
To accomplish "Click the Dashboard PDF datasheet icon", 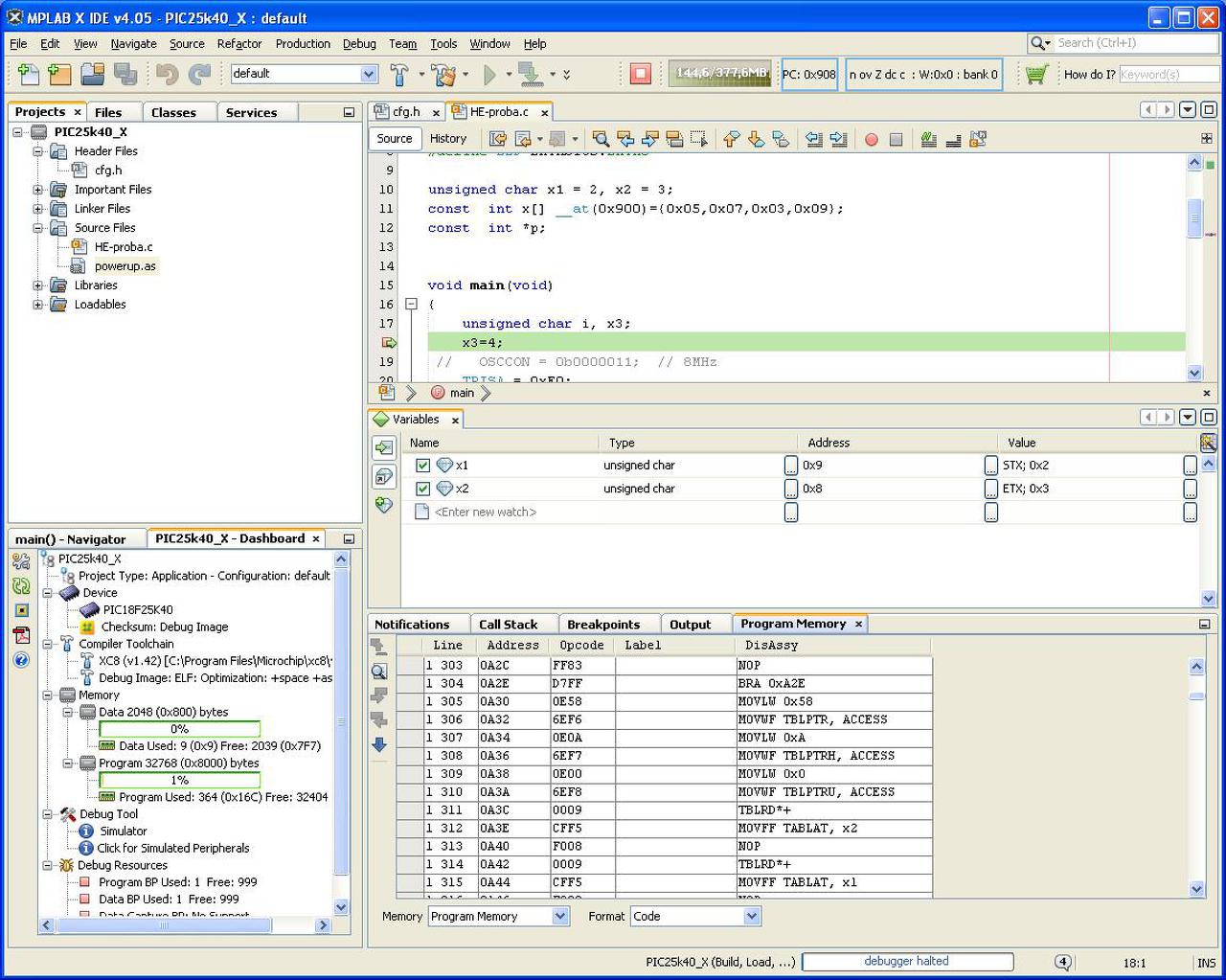I will tap(21, 634).
